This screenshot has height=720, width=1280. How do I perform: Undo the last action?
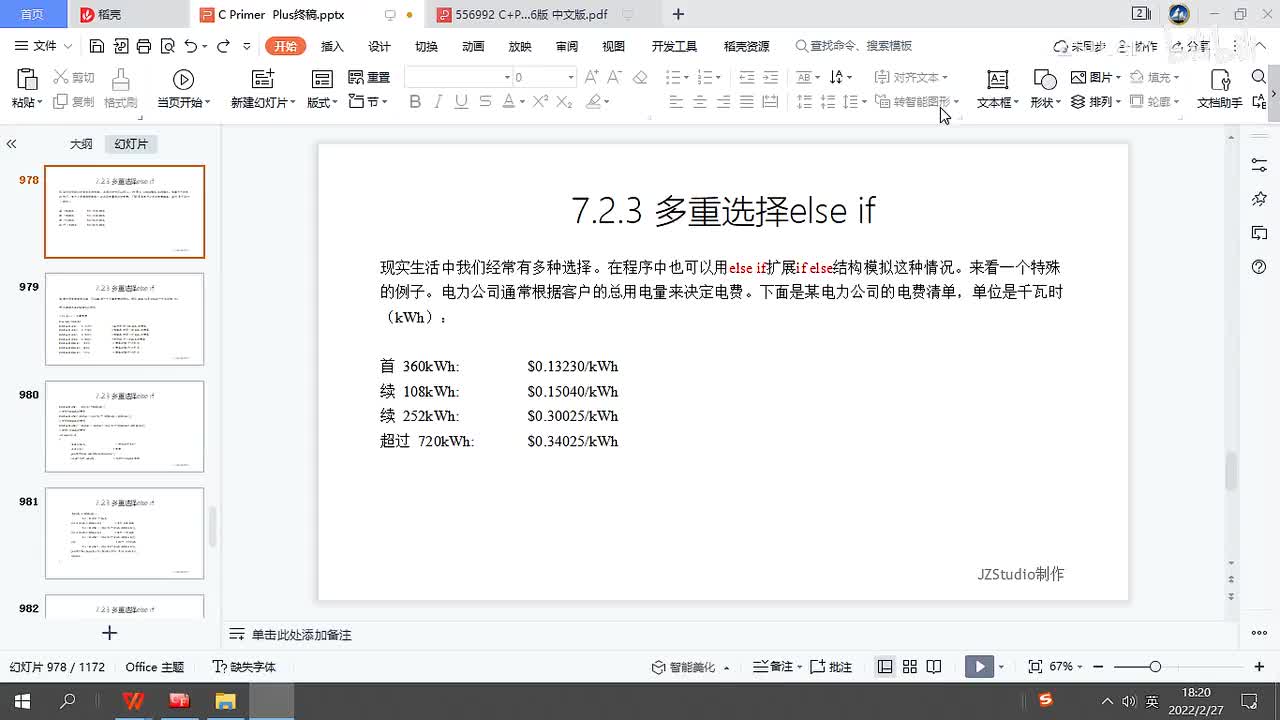click(x=190, y=46)
